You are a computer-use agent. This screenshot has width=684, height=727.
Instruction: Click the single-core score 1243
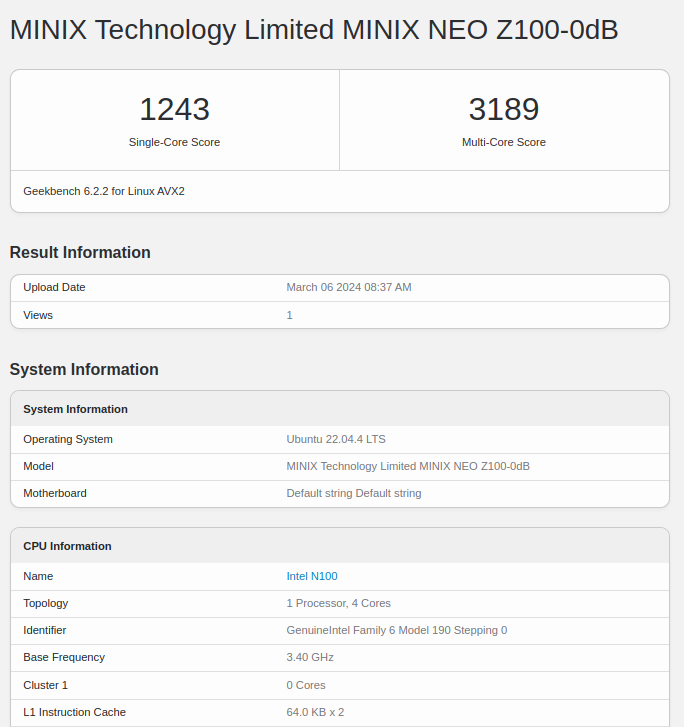click(174, 109)
